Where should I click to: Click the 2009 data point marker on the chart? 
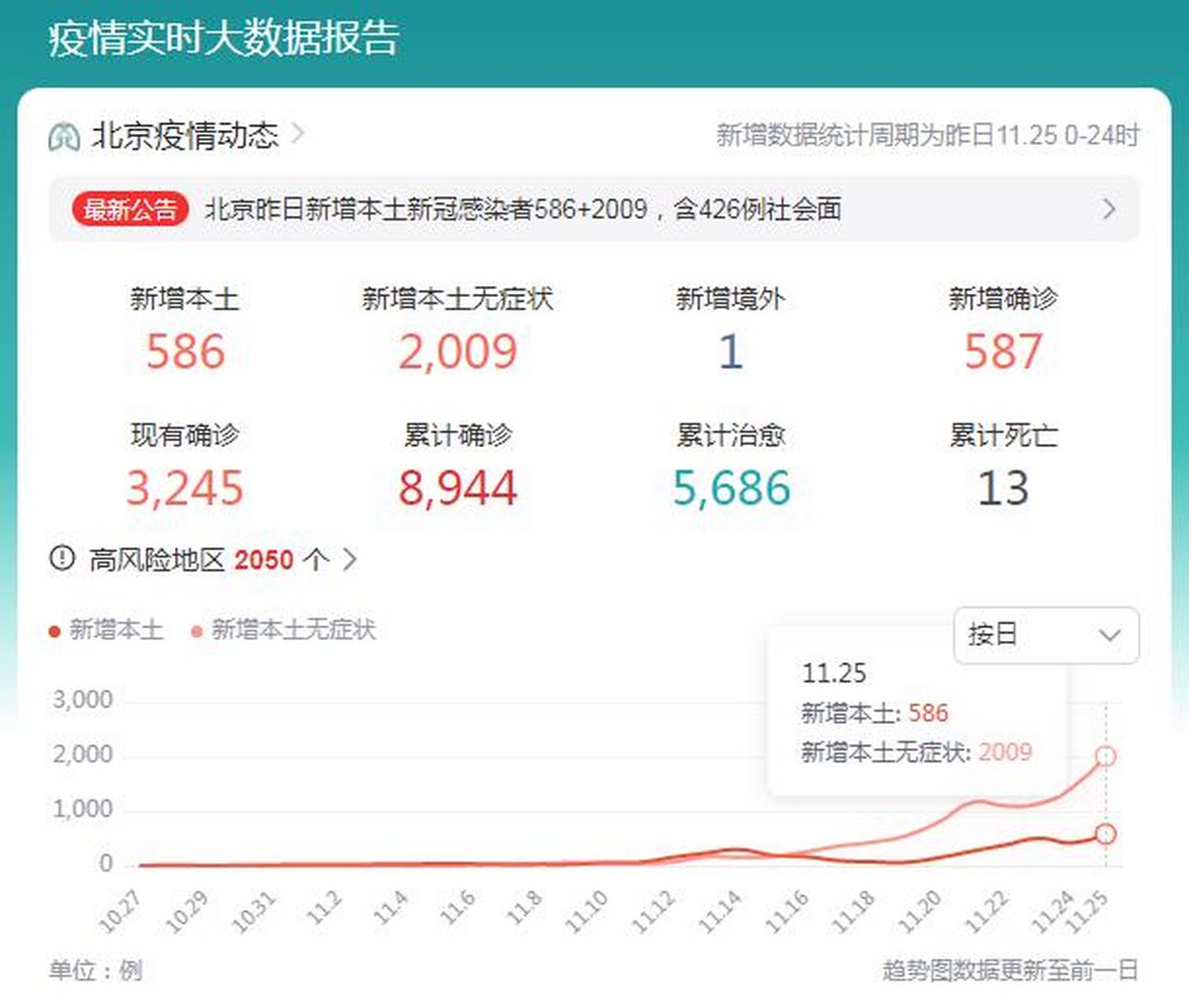point(1106,756)
